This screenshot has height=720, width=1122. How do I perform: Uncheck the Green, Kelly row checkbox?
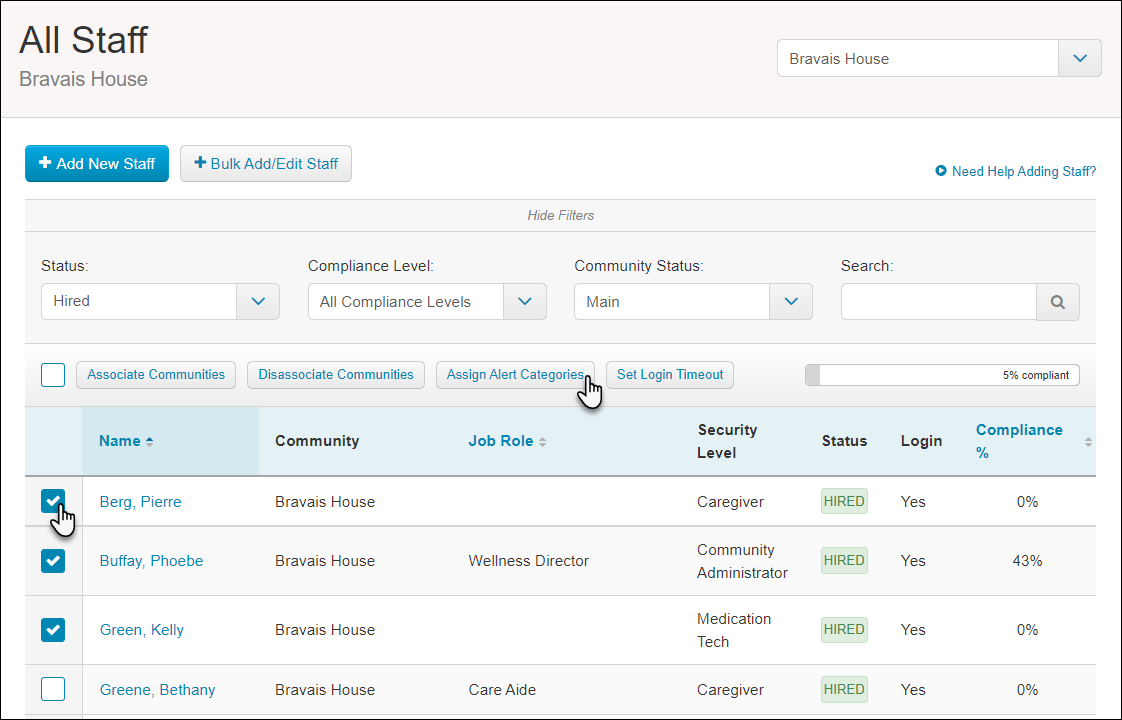point(53,630)
